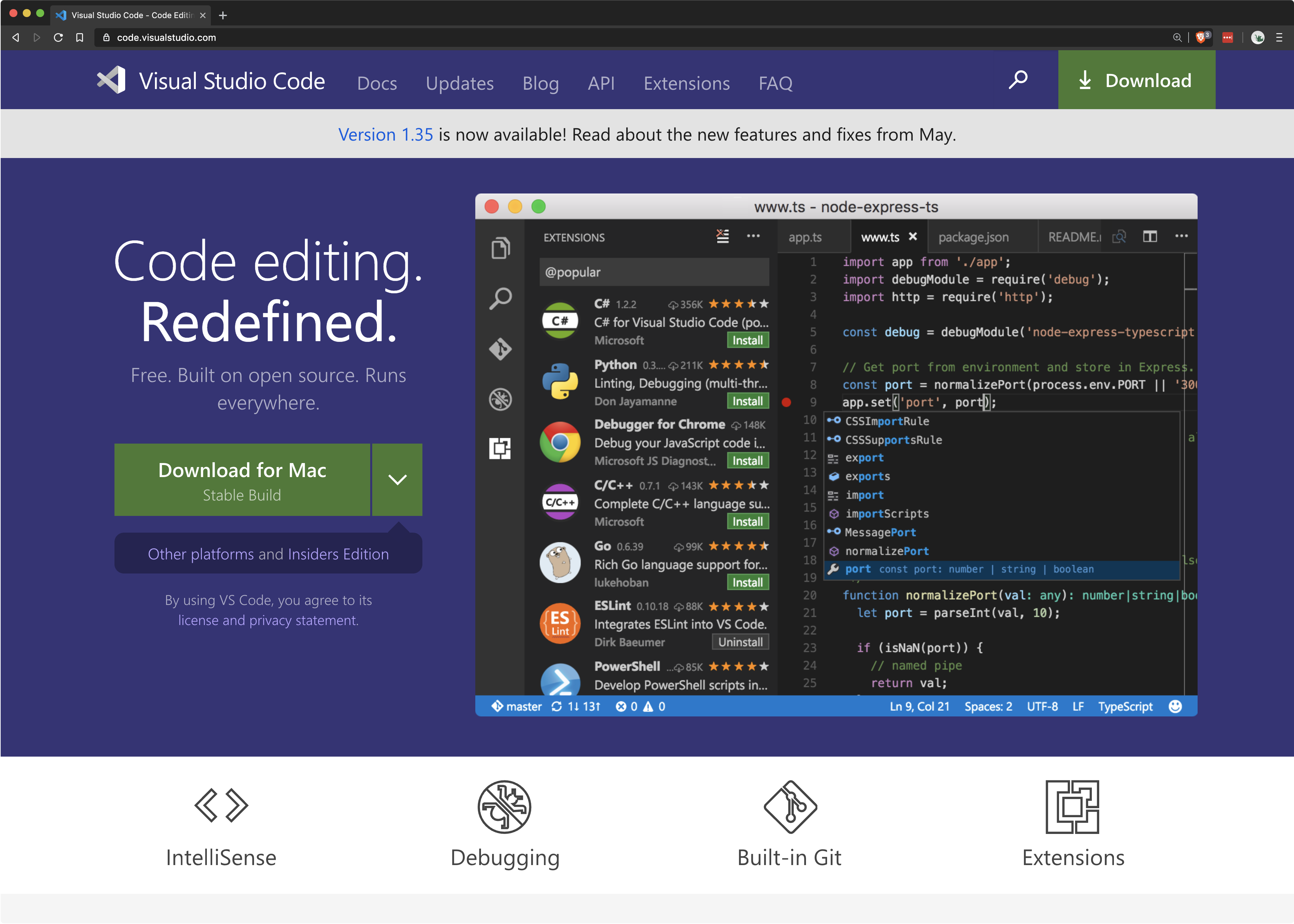Click the Version 1.35 announcement link
This screenshot has width=1294, height=924.
385,134
